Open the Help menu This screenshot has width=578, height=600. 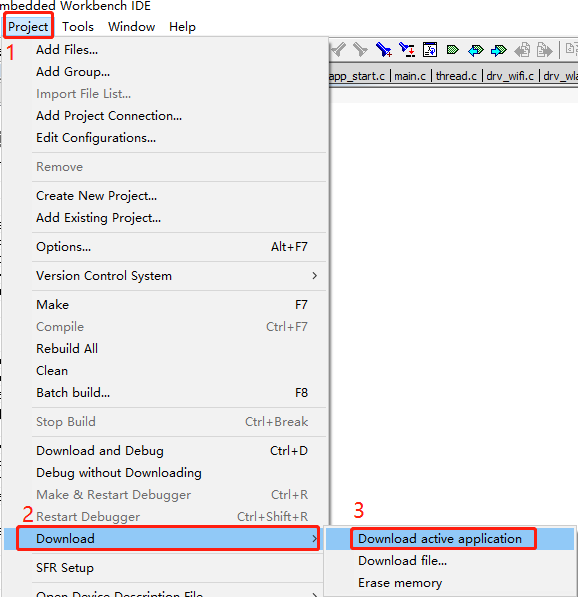pyautogui.click(x=182, y=27)
